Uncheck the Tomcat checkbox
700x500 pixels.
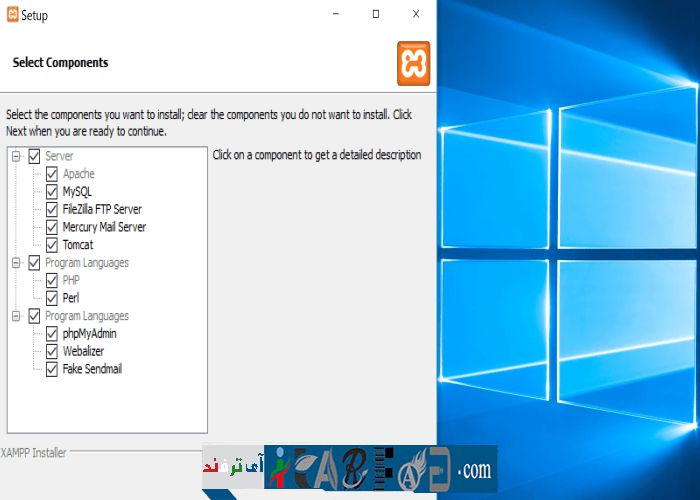(52, 245)
